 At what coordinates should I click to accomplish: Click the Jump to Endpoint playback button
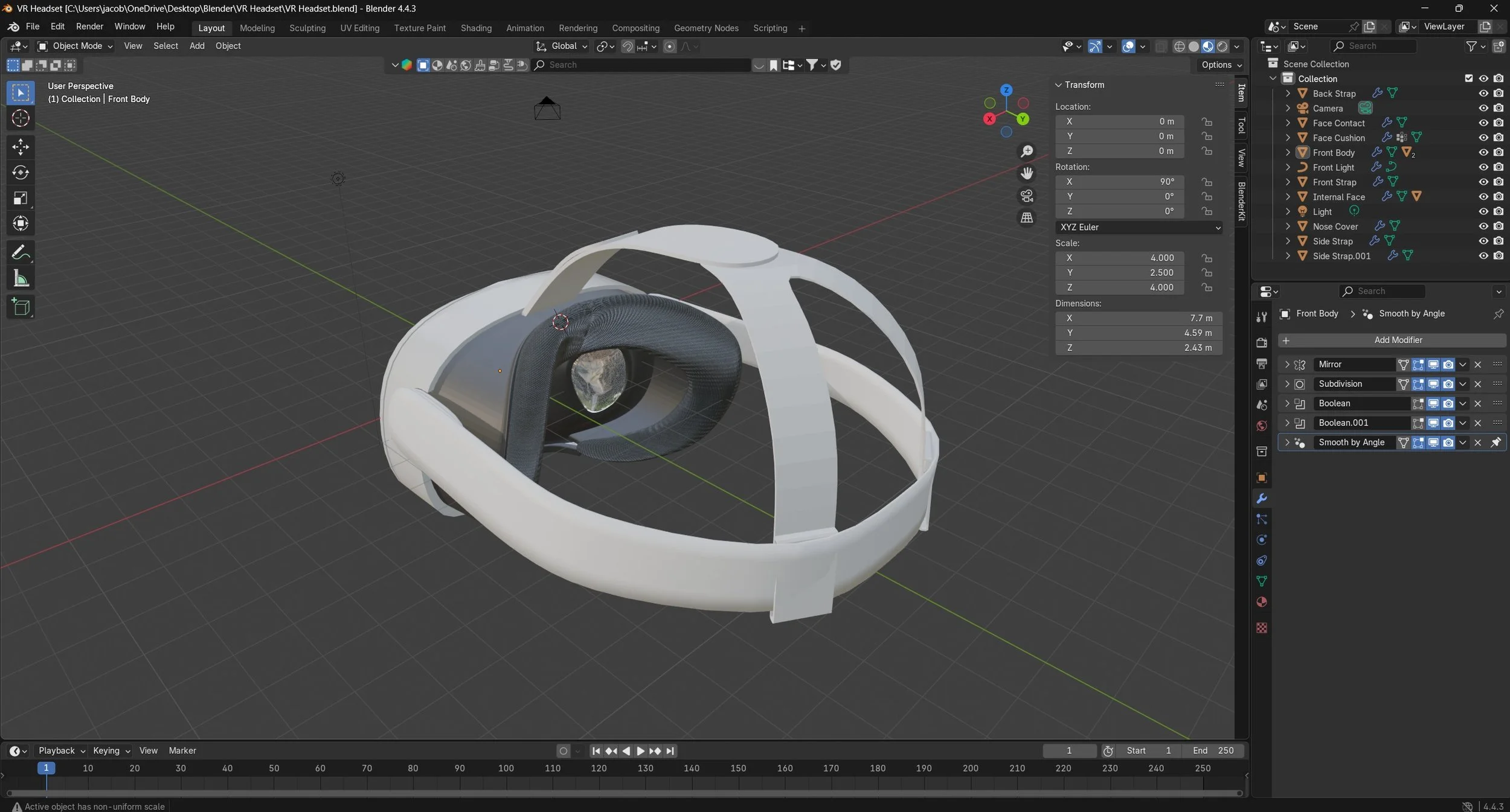click(x=670, y=751)
